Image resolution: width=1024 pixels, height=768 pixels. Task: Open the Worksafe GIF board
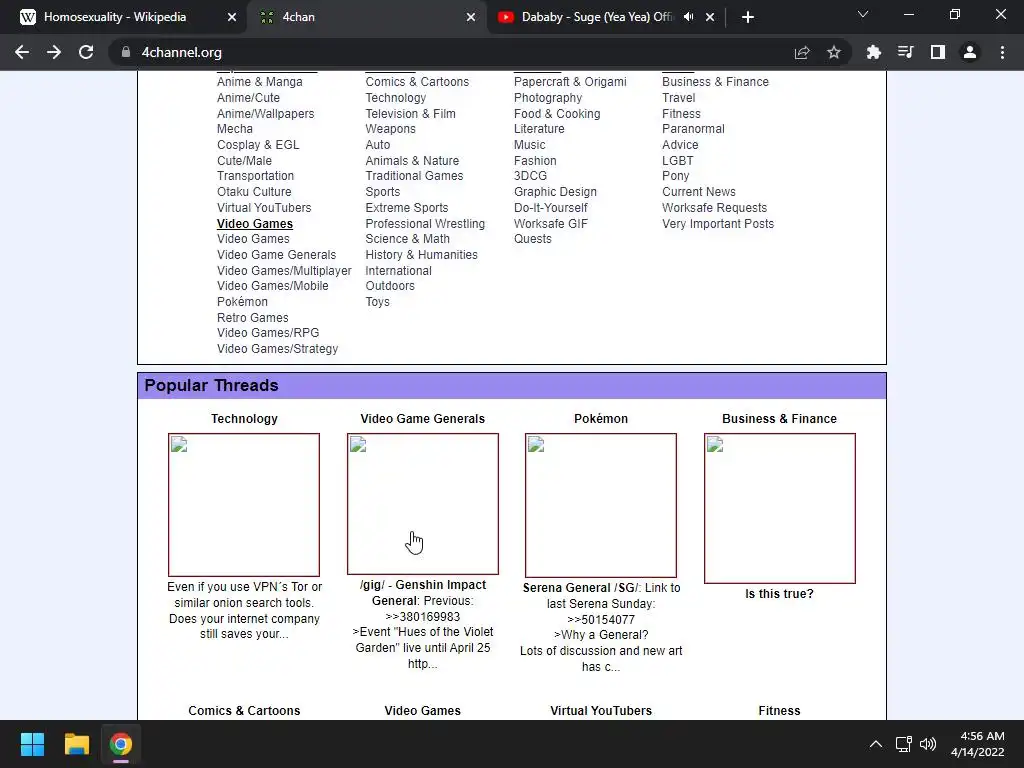551,223
